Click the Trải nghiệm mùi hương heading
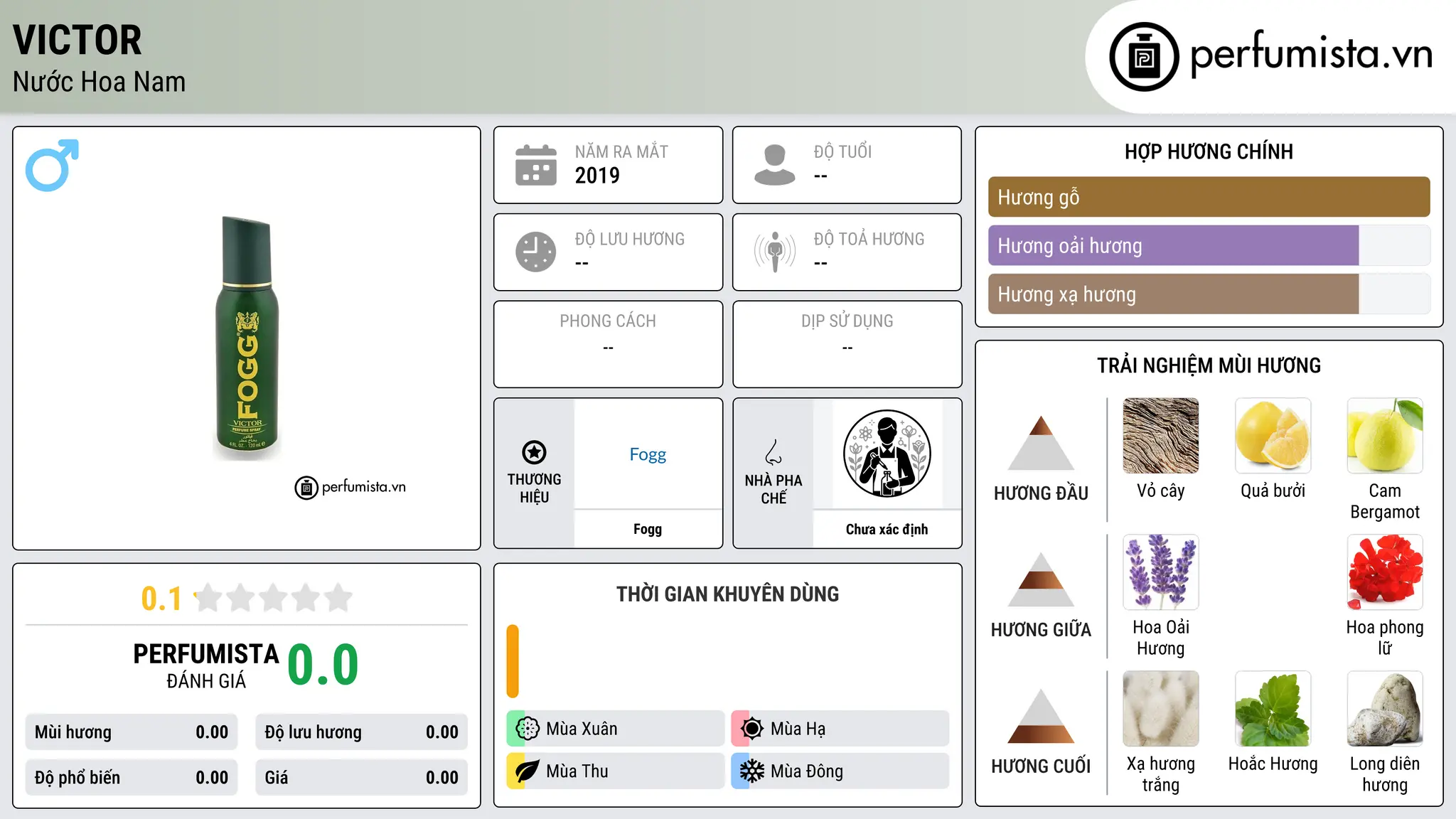The image size is (1456, 819). point(1209,365)
